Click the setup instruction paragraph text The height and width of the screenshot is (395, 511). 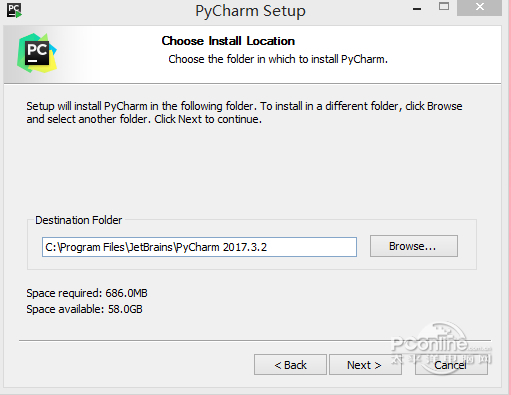244,113
